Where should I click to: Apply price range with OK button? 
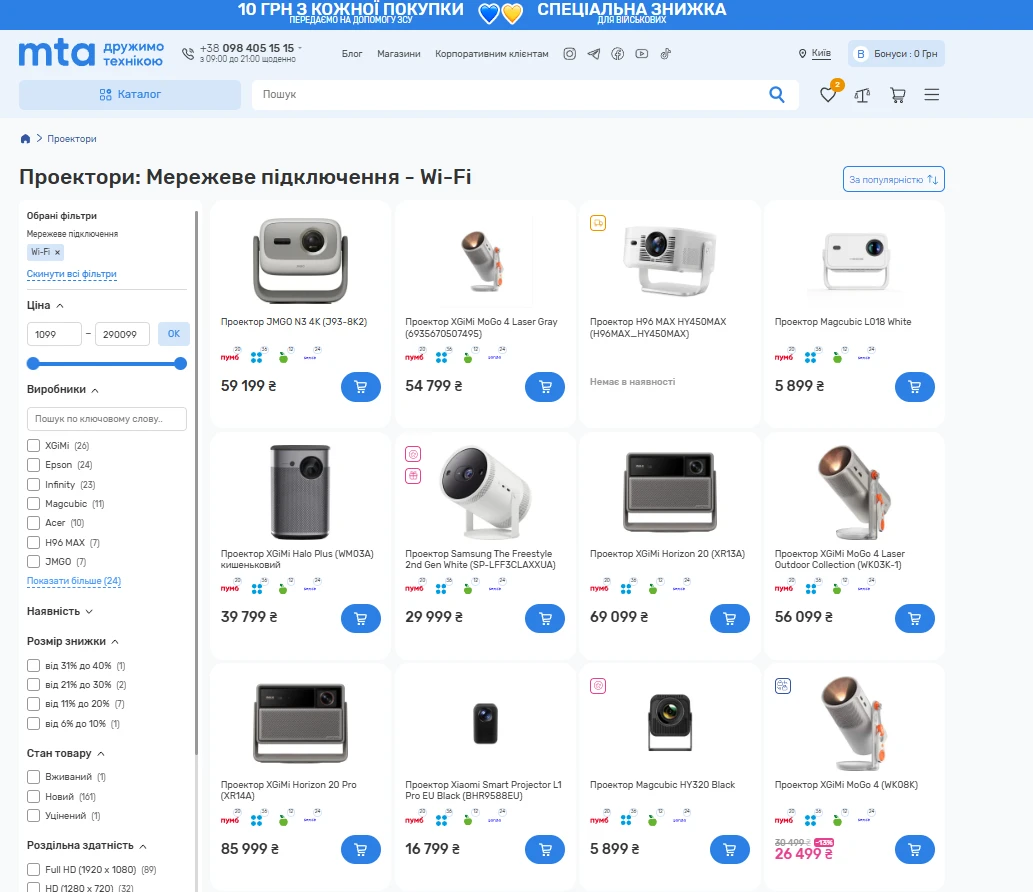(174, 334)
